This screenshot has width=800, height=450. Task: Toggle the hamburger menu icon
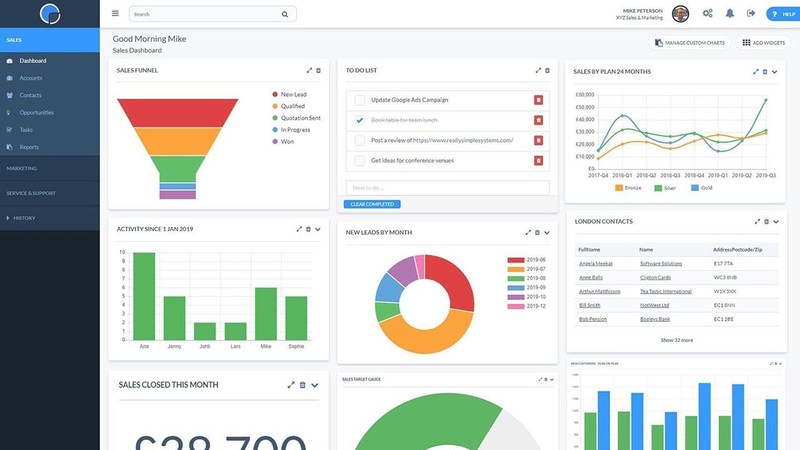coord(115,13)
